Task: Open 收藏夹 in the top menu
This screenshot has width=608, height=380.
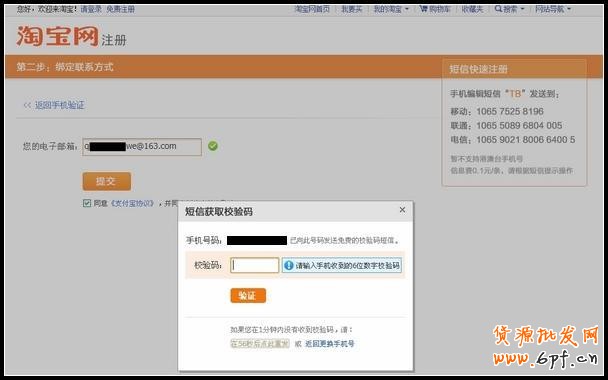Action: [472, 9]
